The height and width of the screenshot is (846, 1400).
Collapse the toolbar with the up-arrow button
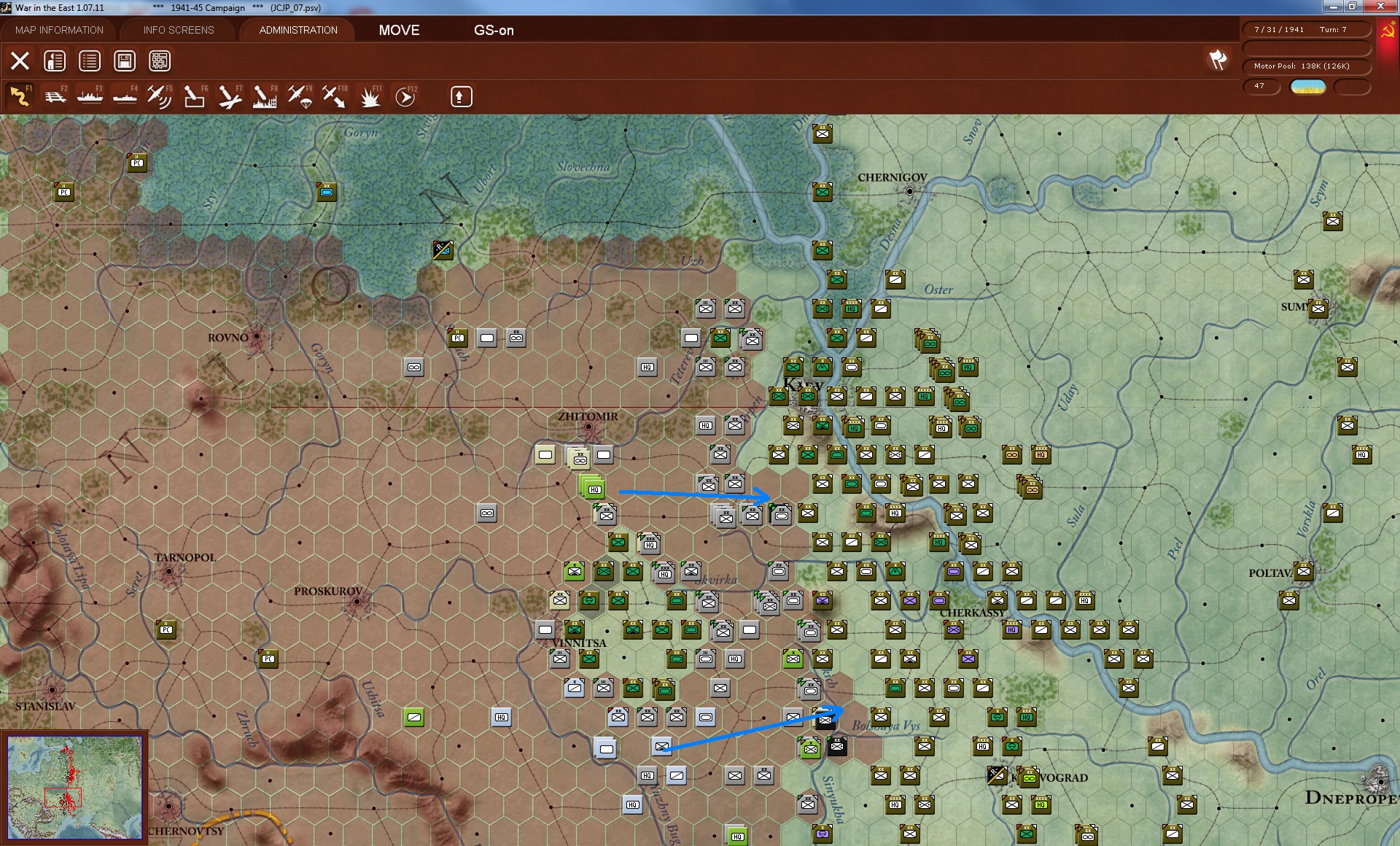(461, 96)
